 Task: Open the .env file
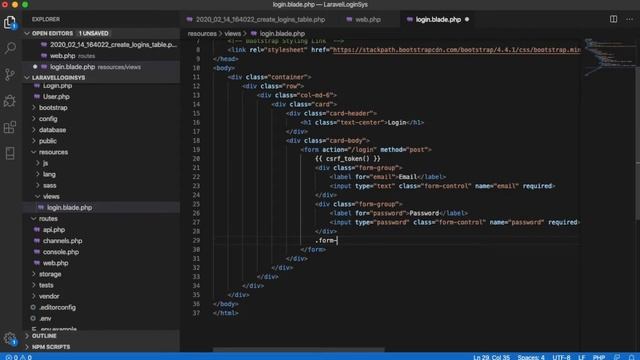coord(45,318)
